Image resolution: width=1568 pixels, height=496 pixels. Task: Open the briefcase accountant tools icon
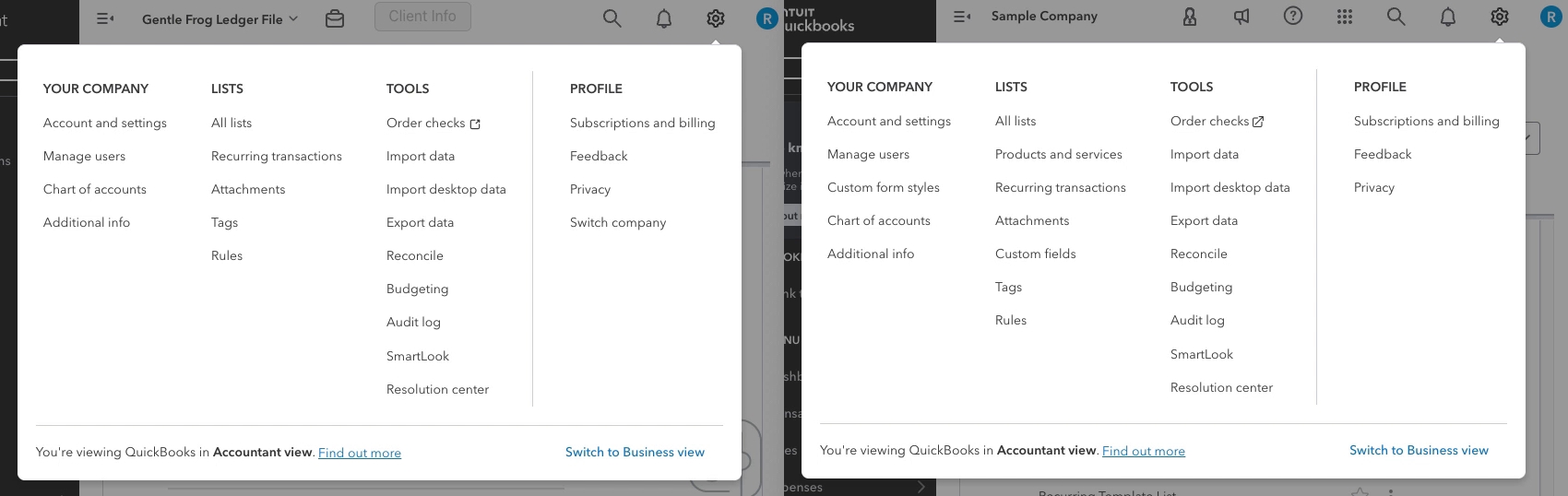tap(335, 18)
